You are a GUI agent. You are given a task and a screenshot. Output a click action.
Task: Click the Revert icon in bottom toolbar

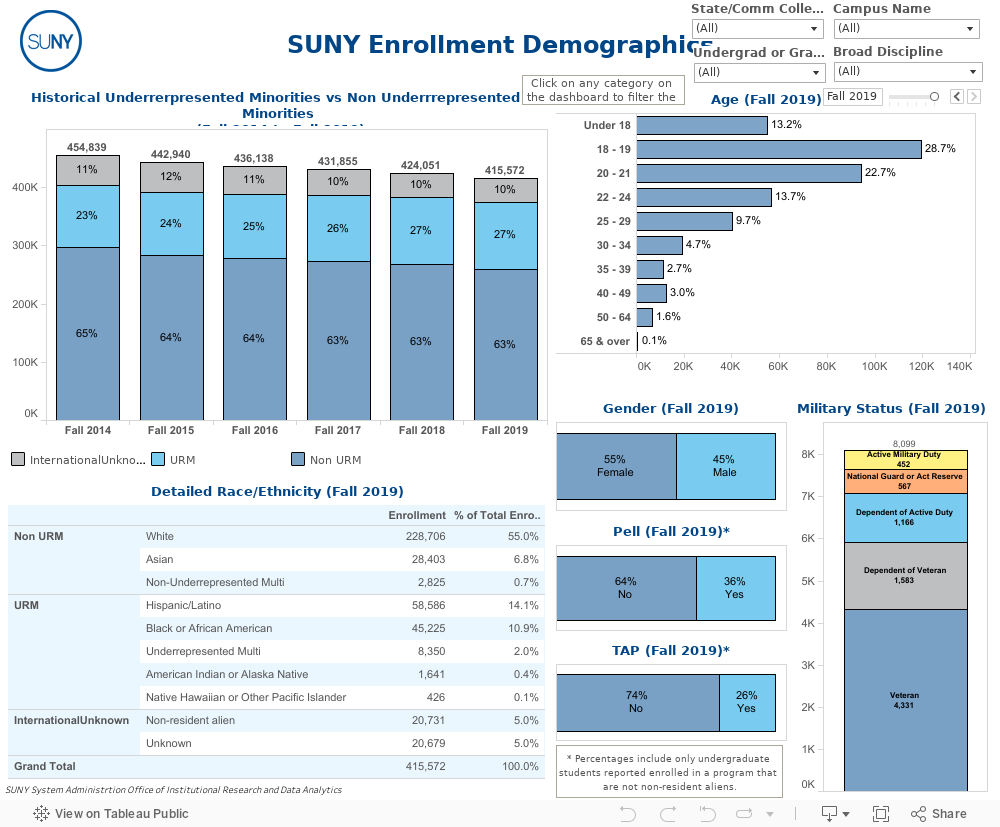[x=707, y=814]
